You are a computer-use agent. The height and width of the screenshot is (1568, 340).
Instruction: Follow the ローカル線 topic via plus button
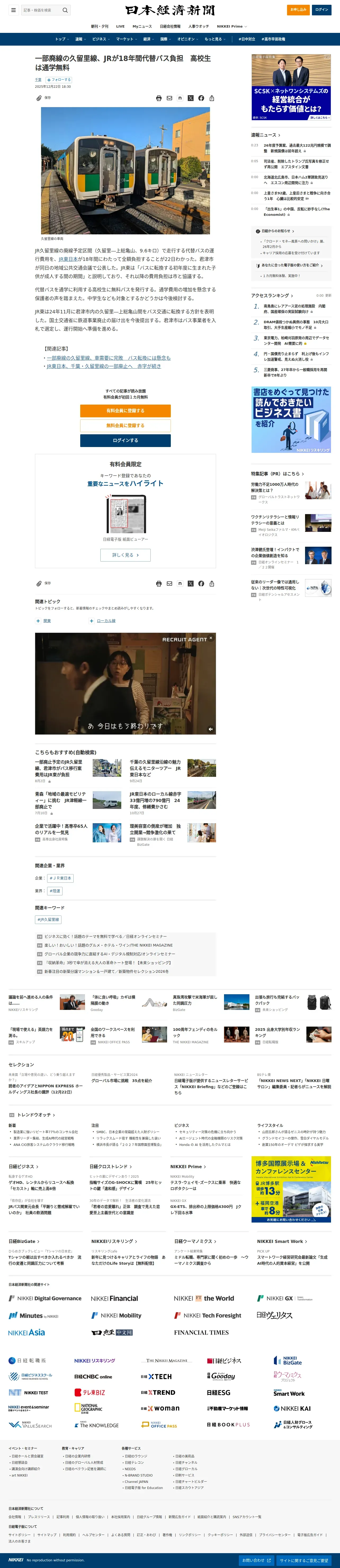[x=91, y=621]
